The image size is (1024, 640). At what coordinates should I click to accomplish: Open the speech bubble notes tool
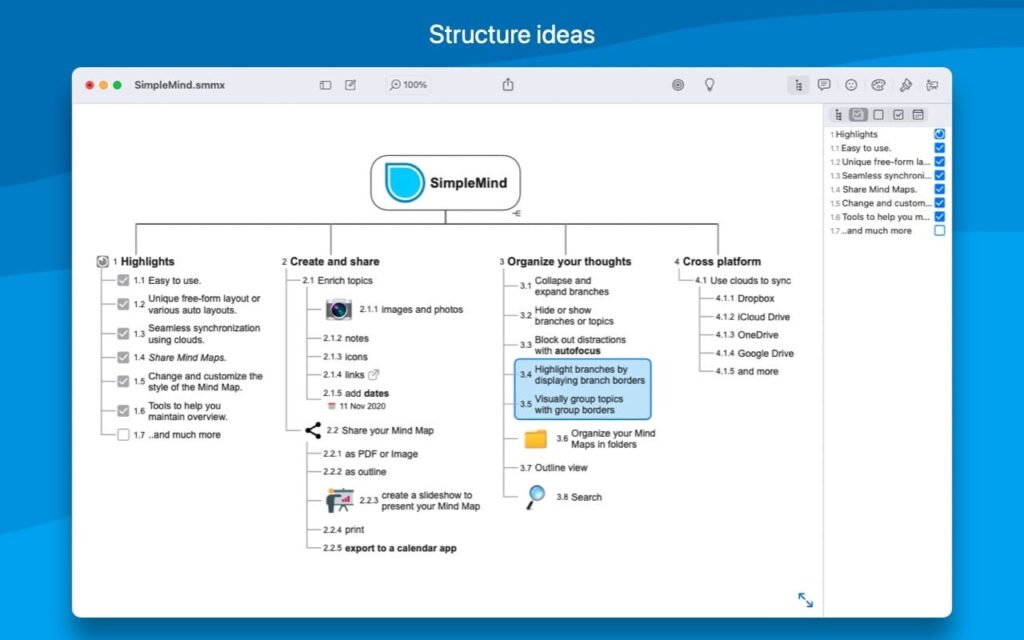[823, 85]
